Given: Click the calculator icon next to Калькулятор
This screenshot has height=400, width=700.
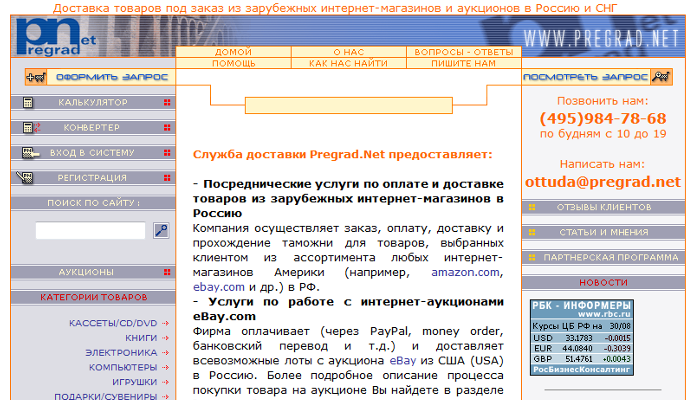Looking at the screenshot, I should 28,103.
